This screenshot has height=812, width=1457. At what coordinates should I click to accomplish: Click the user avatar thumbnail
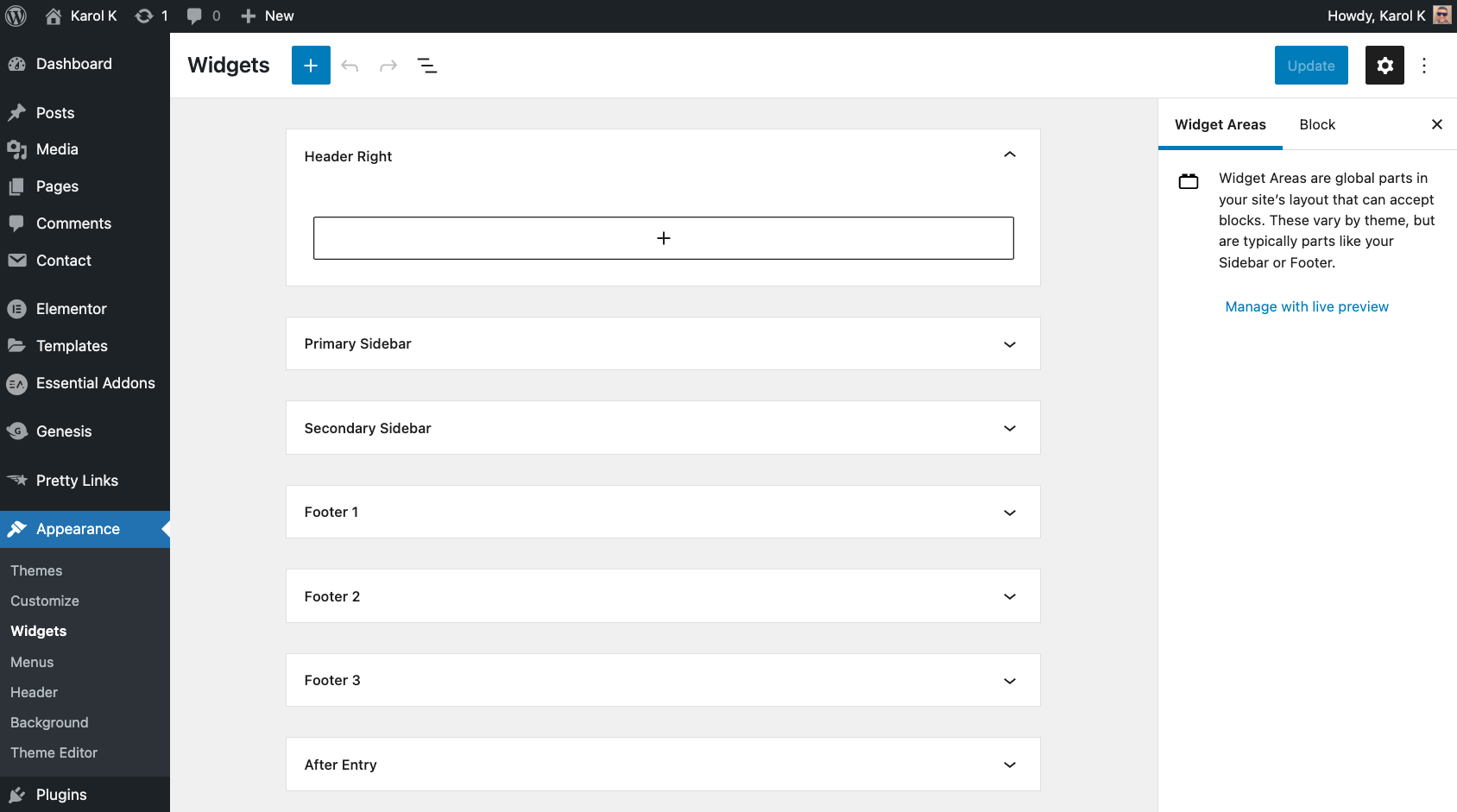(1442, 16)
